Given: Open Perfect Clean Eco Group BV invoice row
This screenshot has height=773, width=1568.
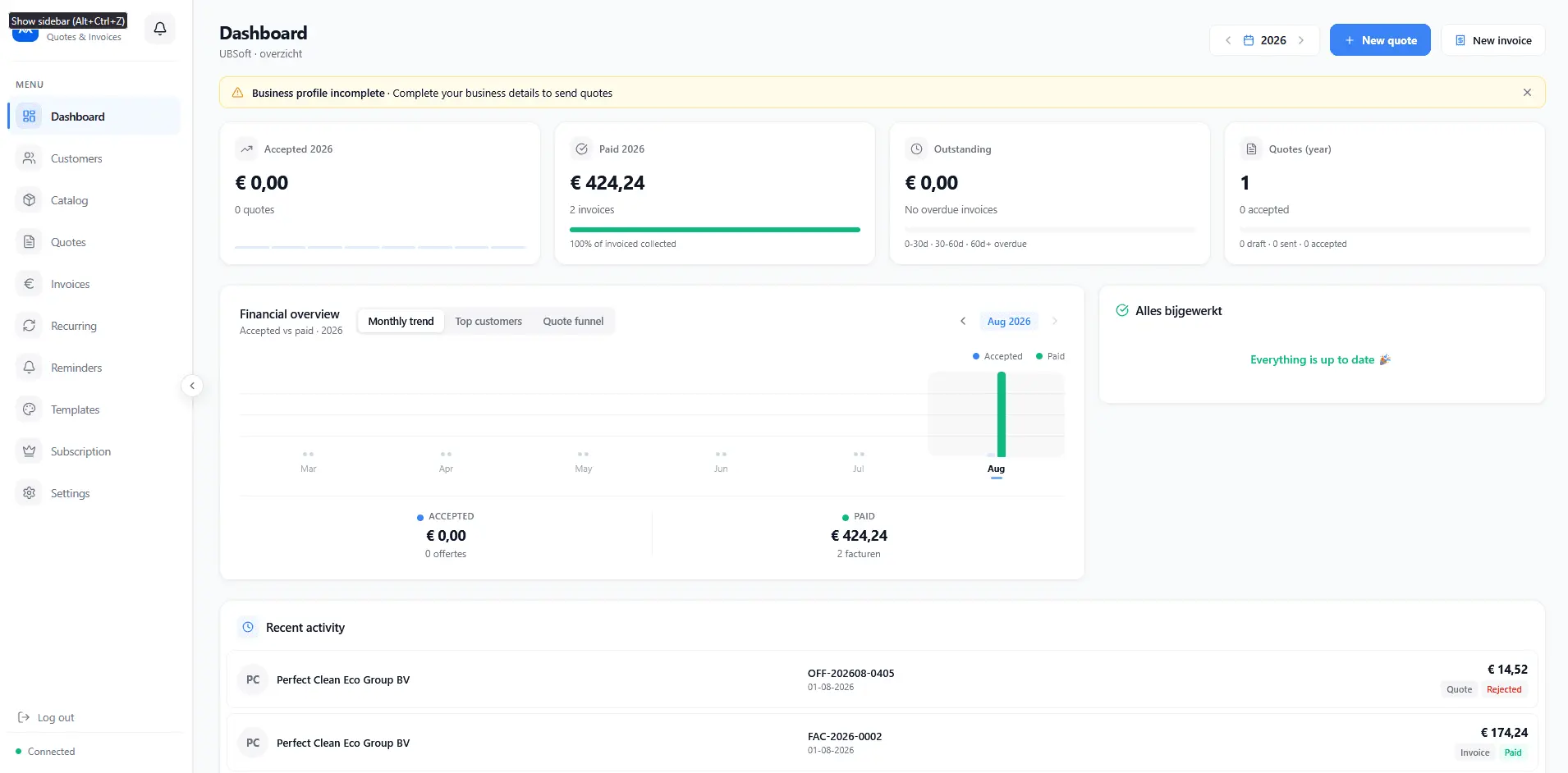Looking at the screenshot, I should [882, 743].
